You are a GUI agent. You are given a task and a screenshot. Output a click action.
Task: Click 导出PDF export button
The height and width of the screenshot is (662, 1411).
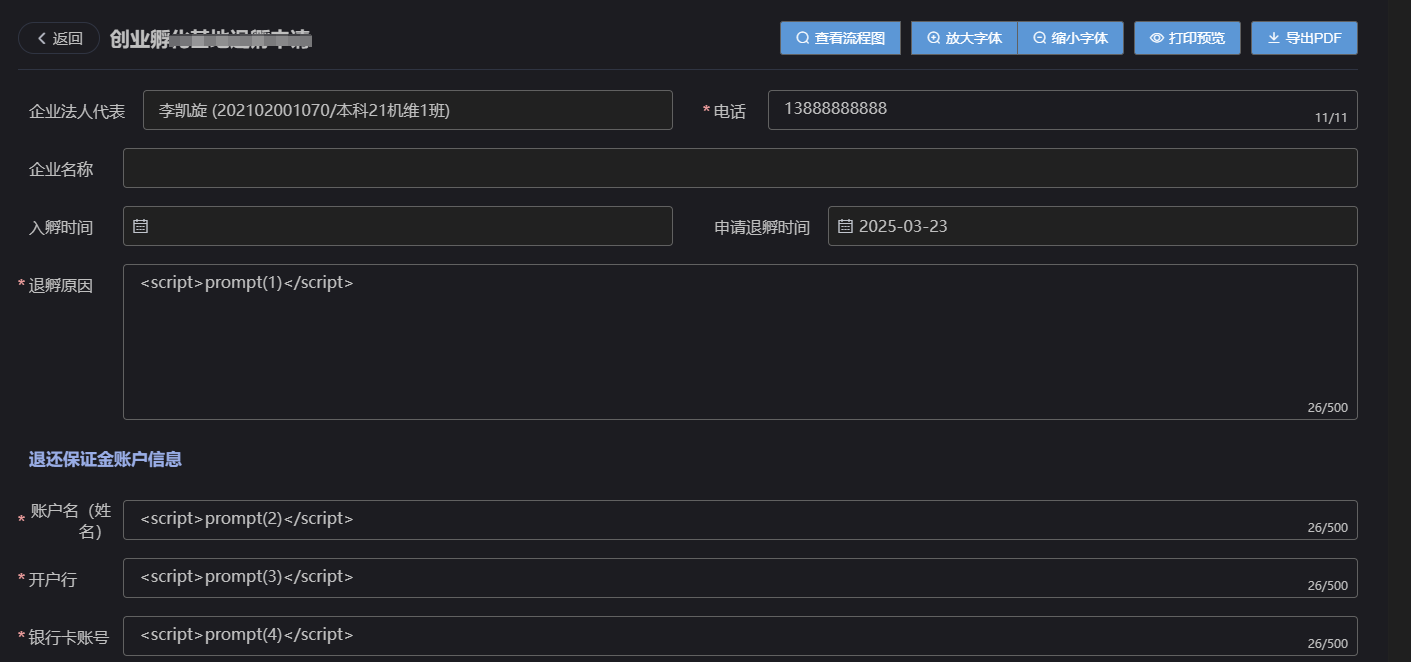1304,38
